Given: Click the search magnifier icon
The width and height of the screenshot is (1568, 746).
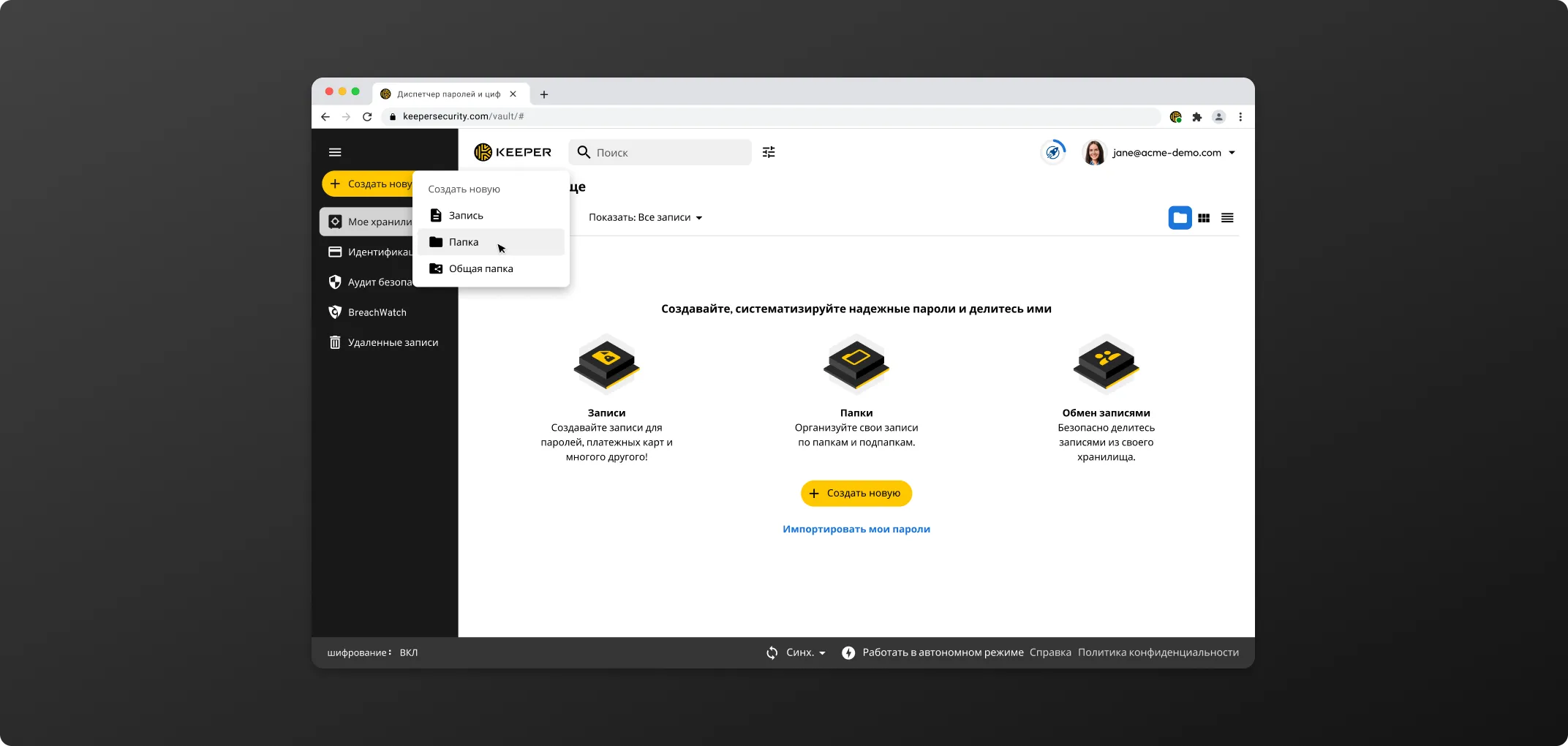Looking at the screenshot, I should [x=584, y=152].
